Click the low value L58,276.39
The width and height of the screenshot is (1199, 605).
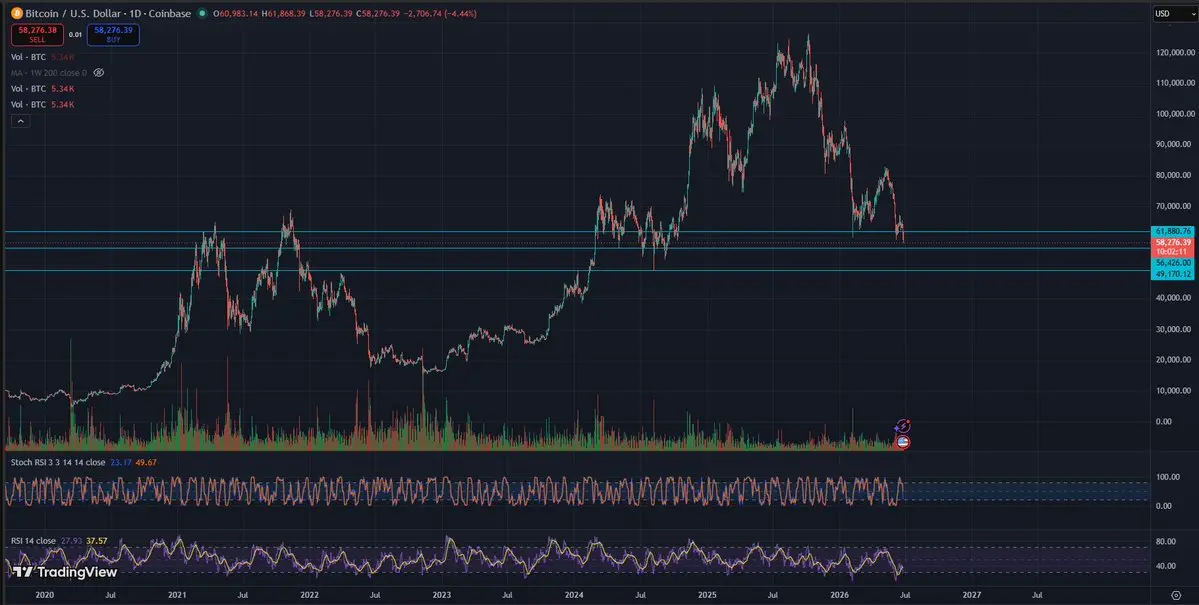(333, 14)
